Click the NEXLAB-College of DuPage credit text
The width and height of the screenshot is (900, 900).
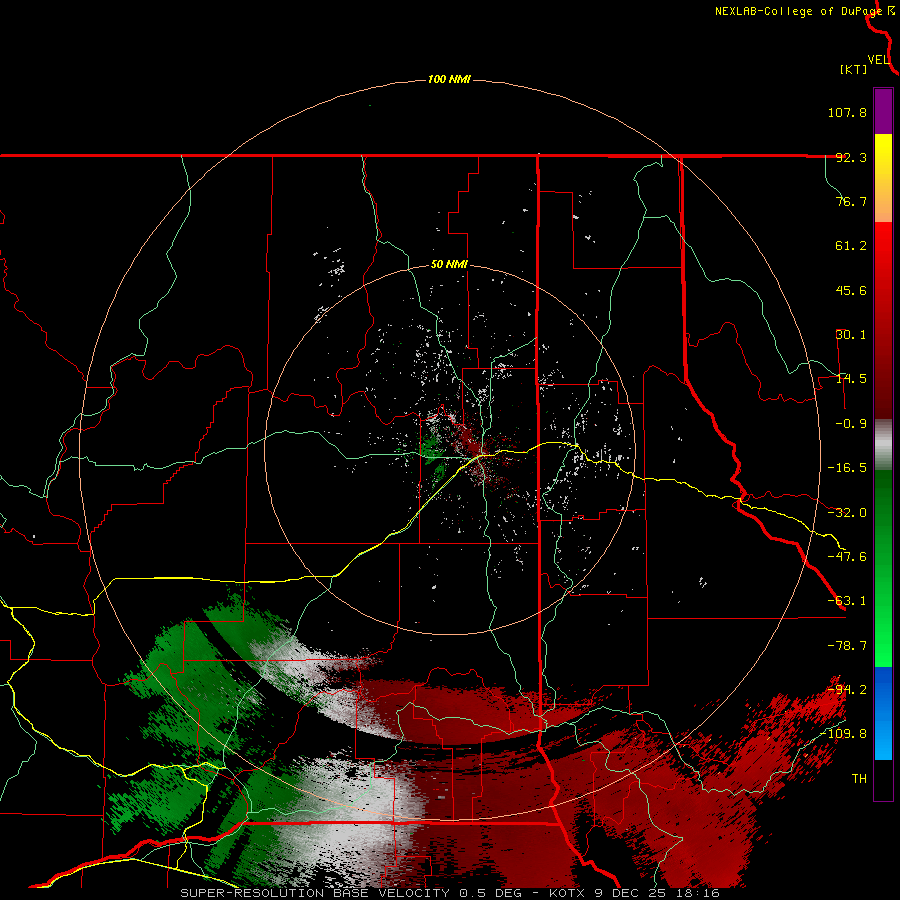(x=799, y=11)
